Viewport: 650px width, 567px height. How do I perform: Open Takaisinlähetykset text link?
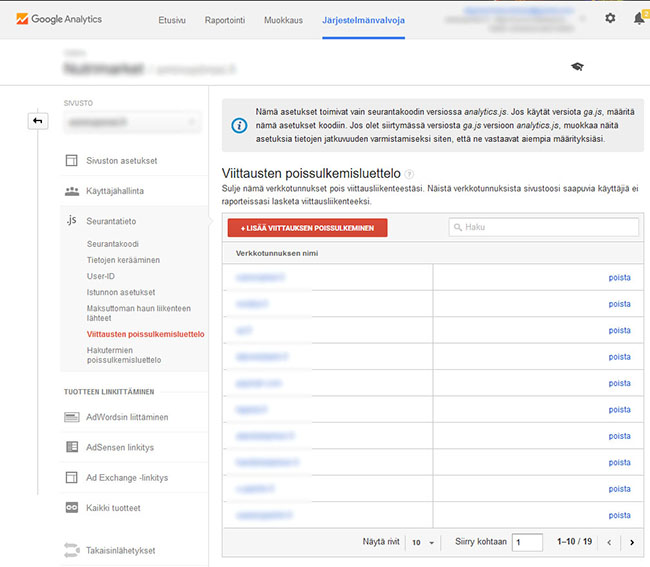coord(120,551)
